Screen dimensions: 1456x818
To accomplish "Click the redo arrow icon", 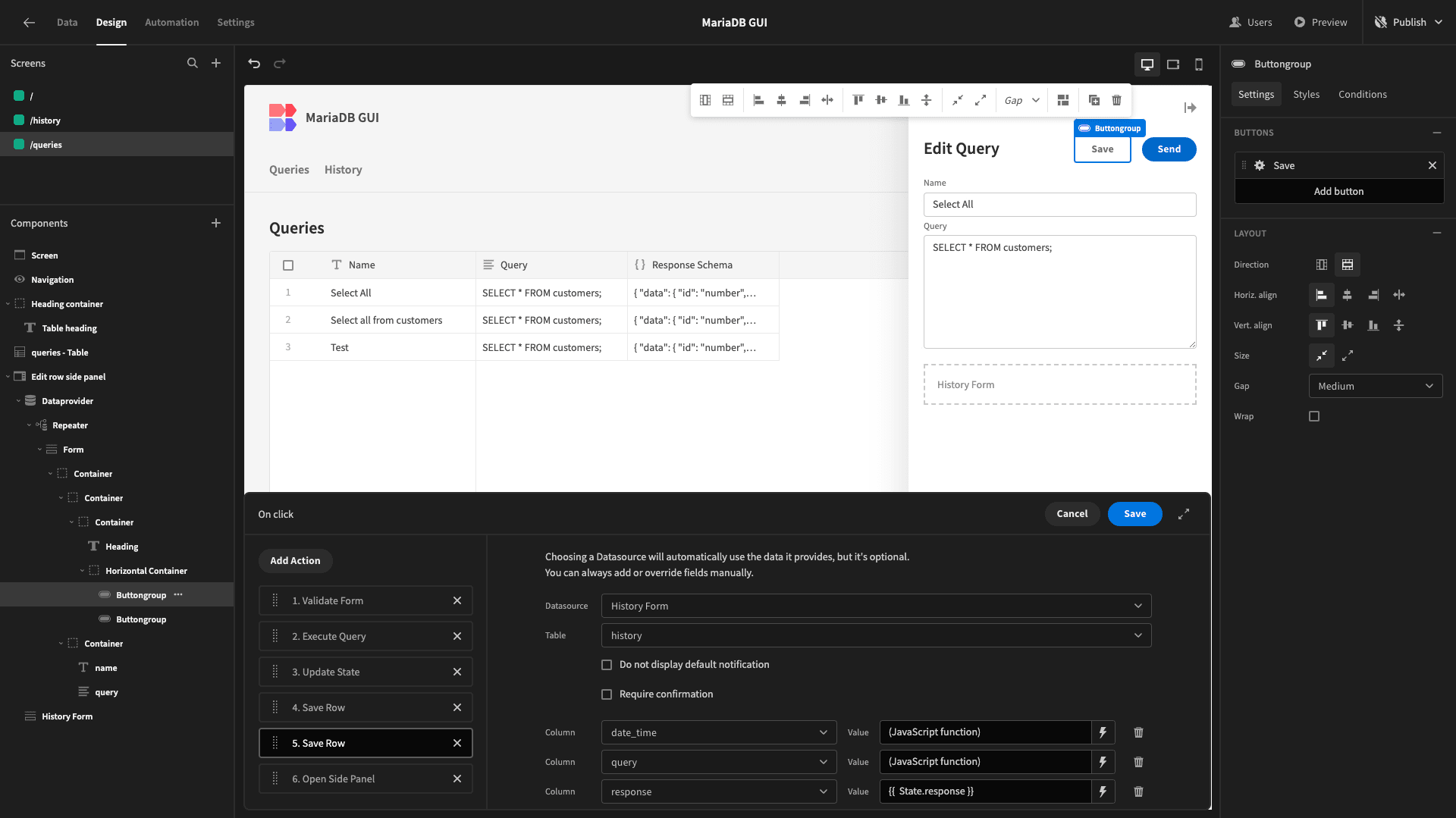I will pyautogui.click(x=280, y=64).
